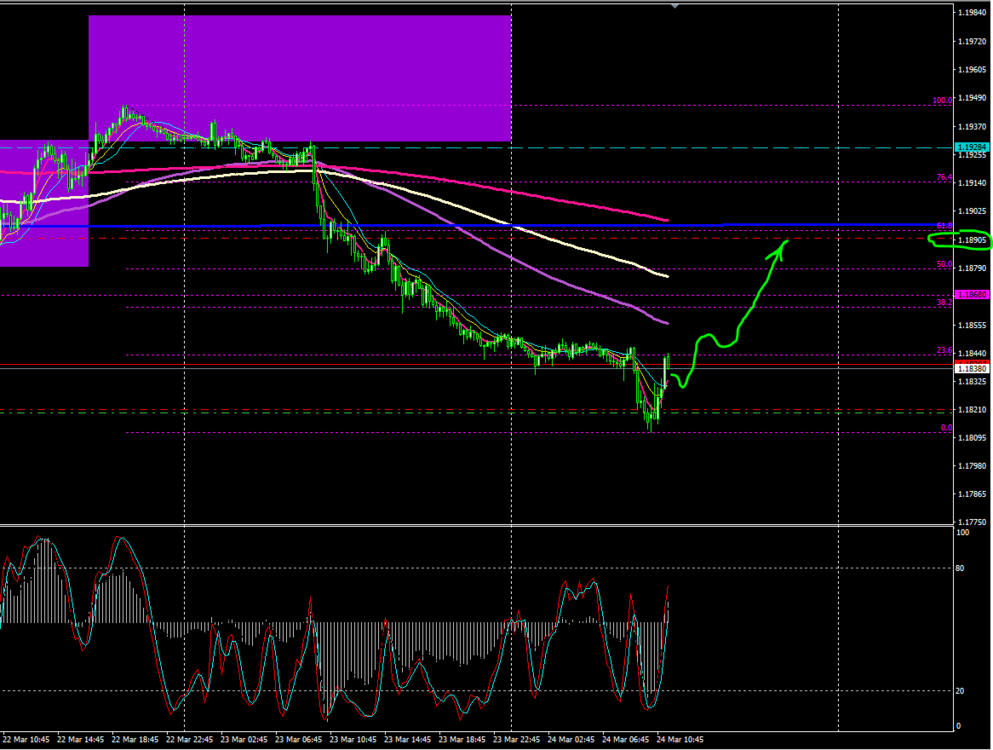Click the 24 Mar 06:45 time label

(625, 739)
